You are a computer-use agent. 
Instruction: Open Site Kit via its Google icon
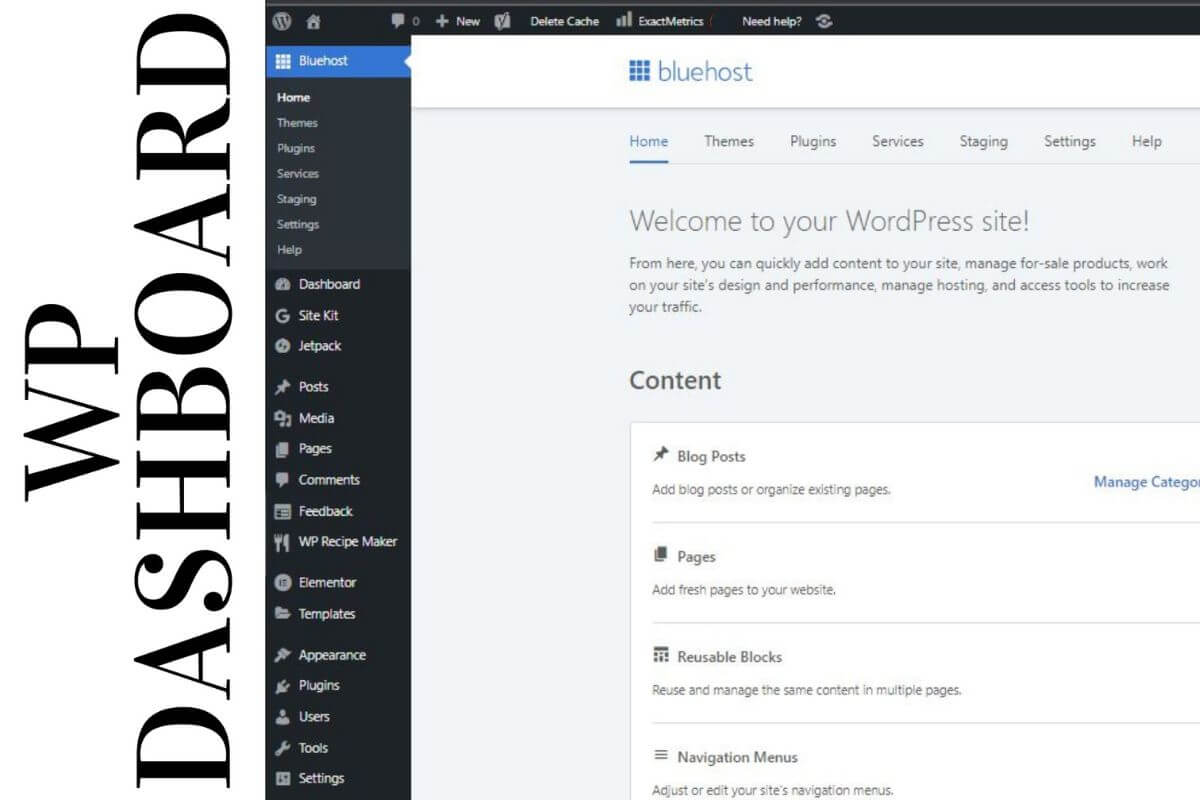pyautogui.click(x=283, y=314)
